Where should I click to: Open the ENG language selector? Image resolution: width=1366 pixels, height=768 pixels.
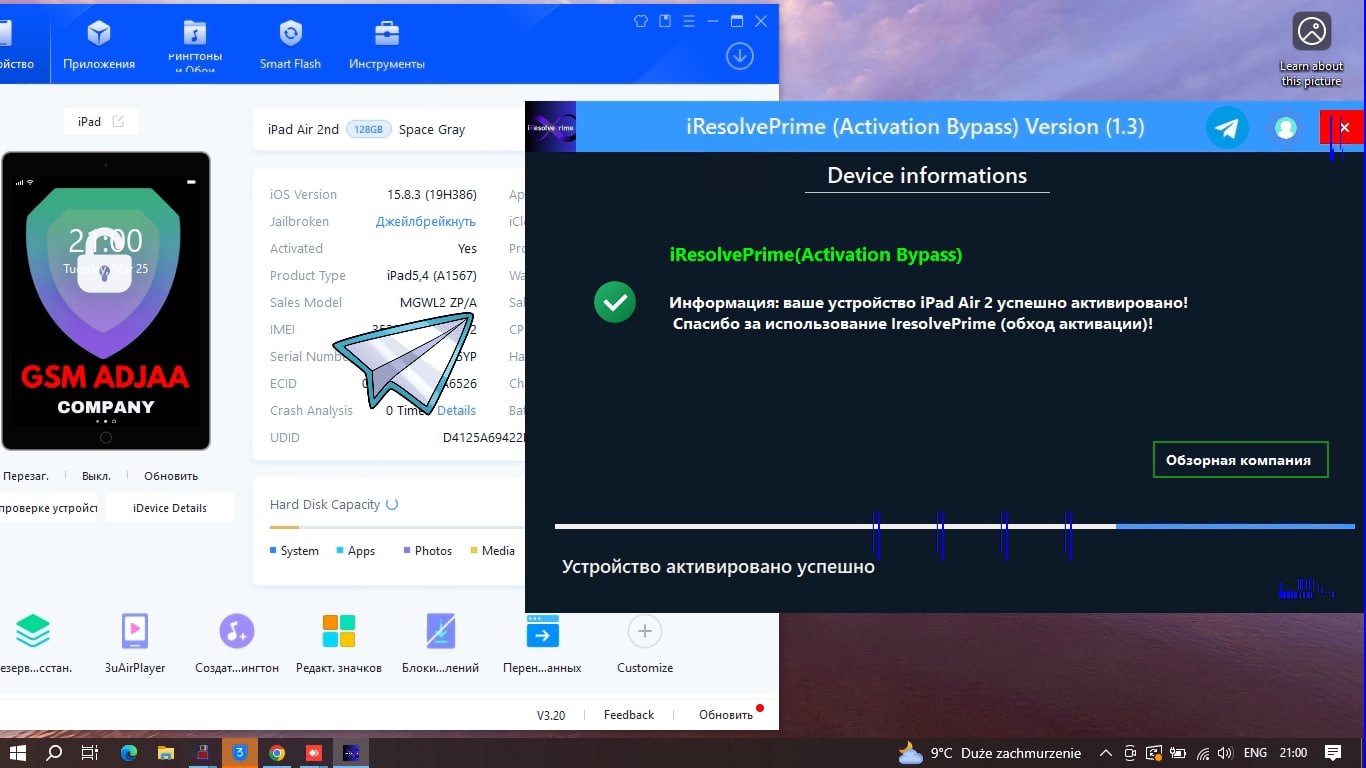[1255, 753]
